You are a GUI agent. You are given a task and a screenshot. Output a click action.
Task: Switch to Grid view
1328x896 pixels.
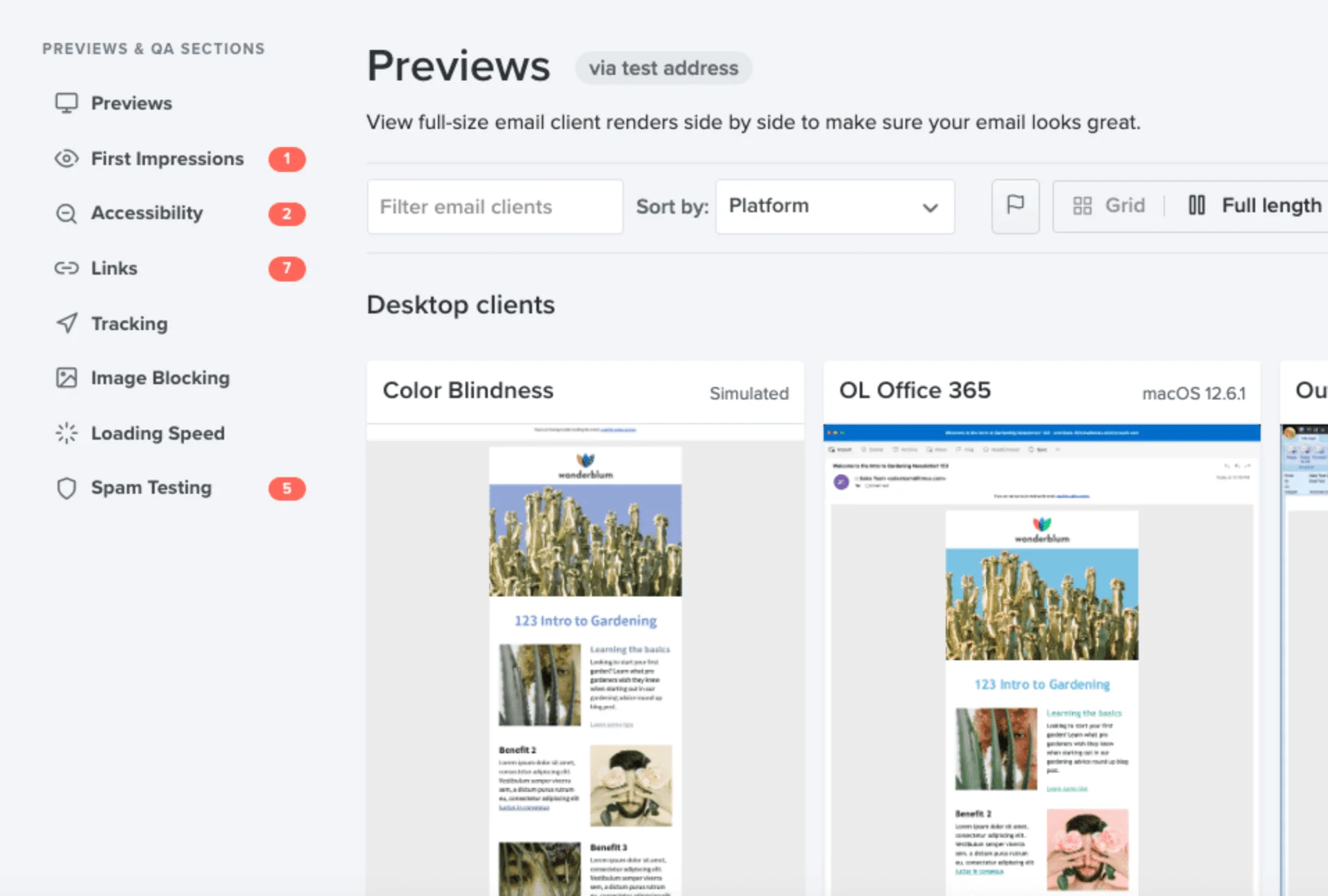(1109, 205)
